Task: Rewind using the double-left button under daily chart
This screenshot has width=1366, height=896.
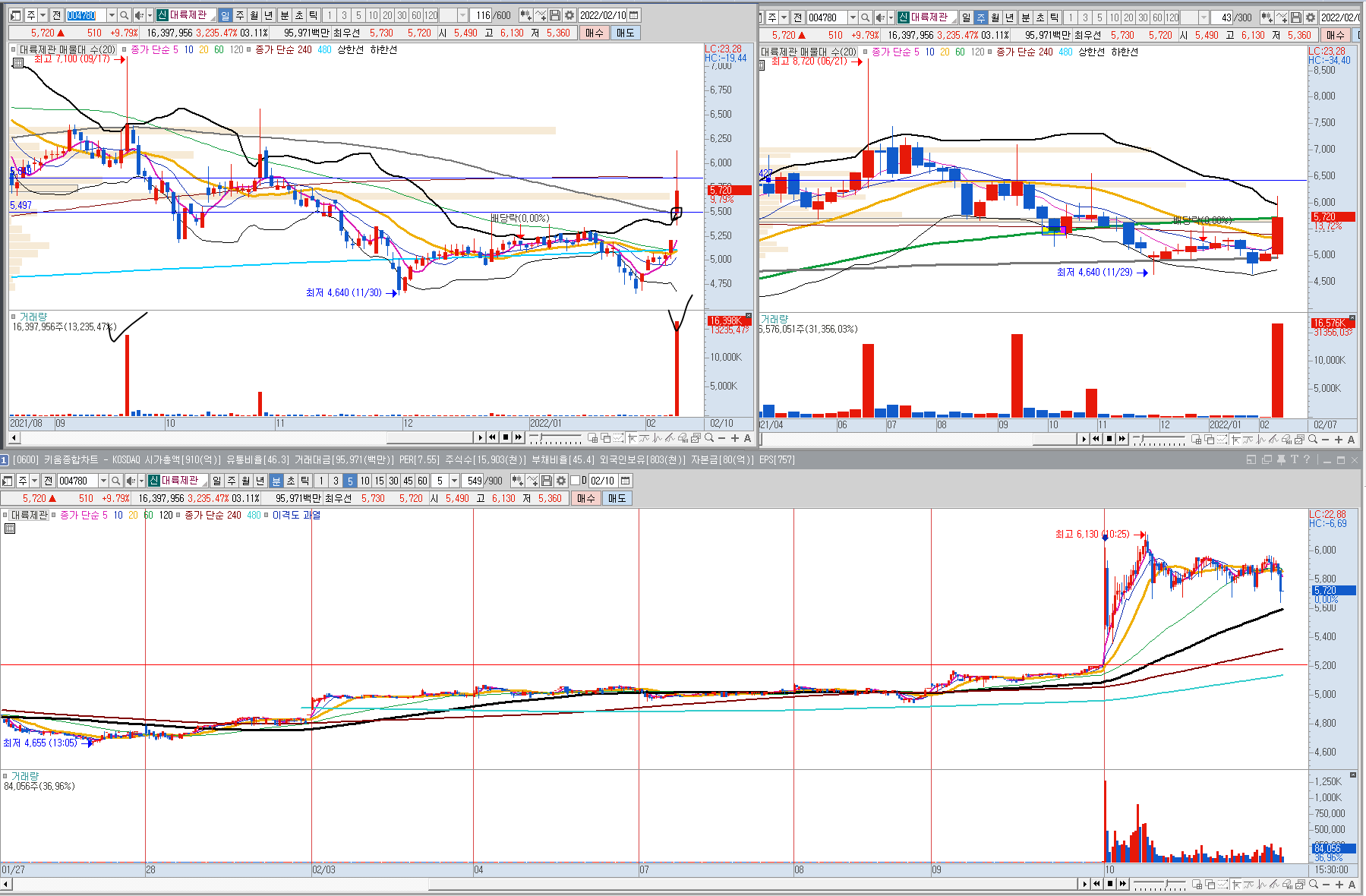Action: pyautogui.click(x=492, y=438)
